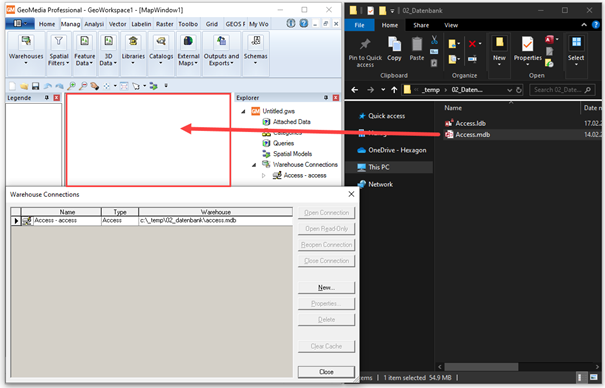Click the red Delete X in File Explorer

pos(472,44)
